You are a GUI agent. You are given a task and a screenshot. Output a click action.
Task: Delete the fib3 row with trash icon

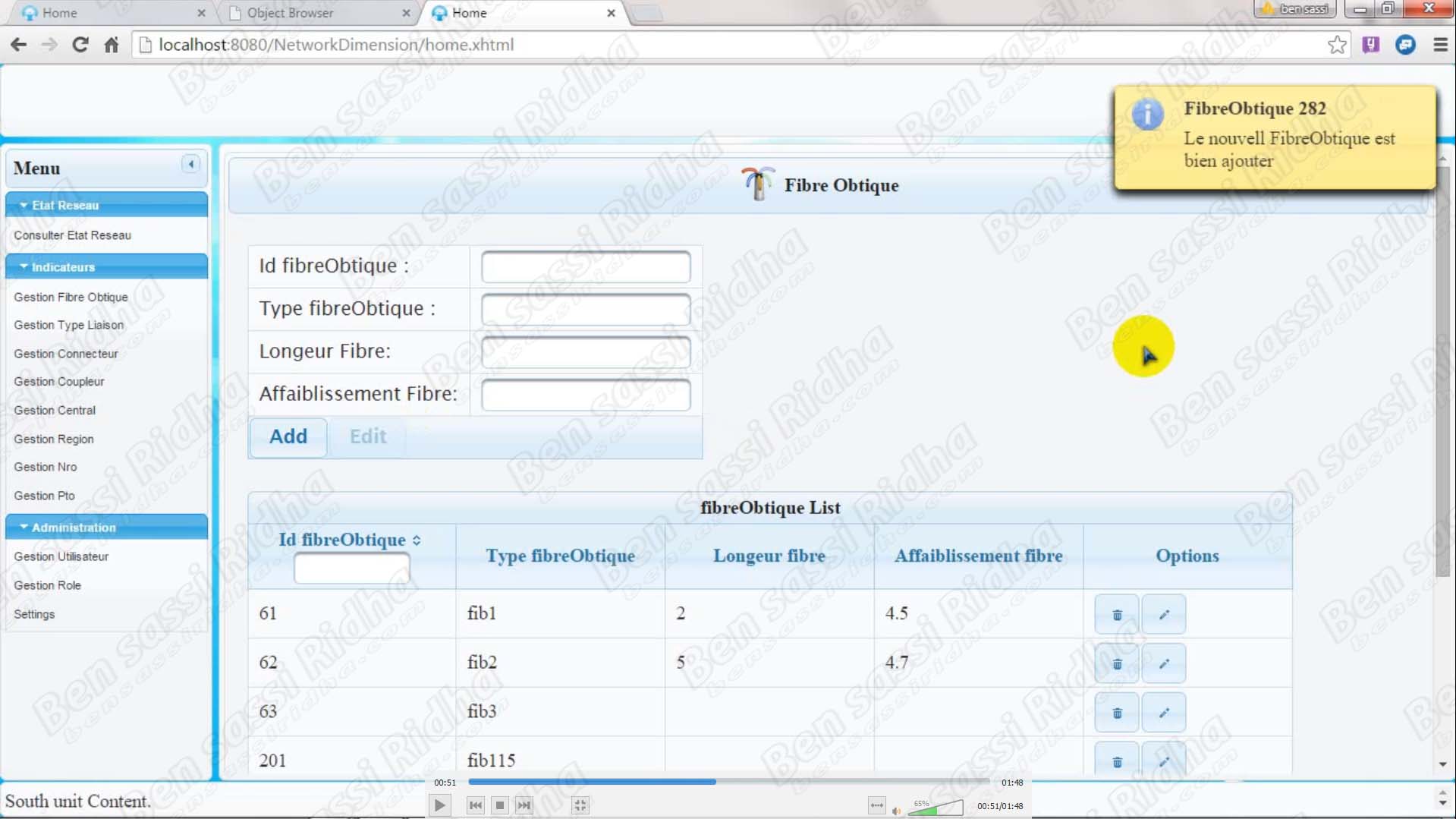[x=1116, y=713]
